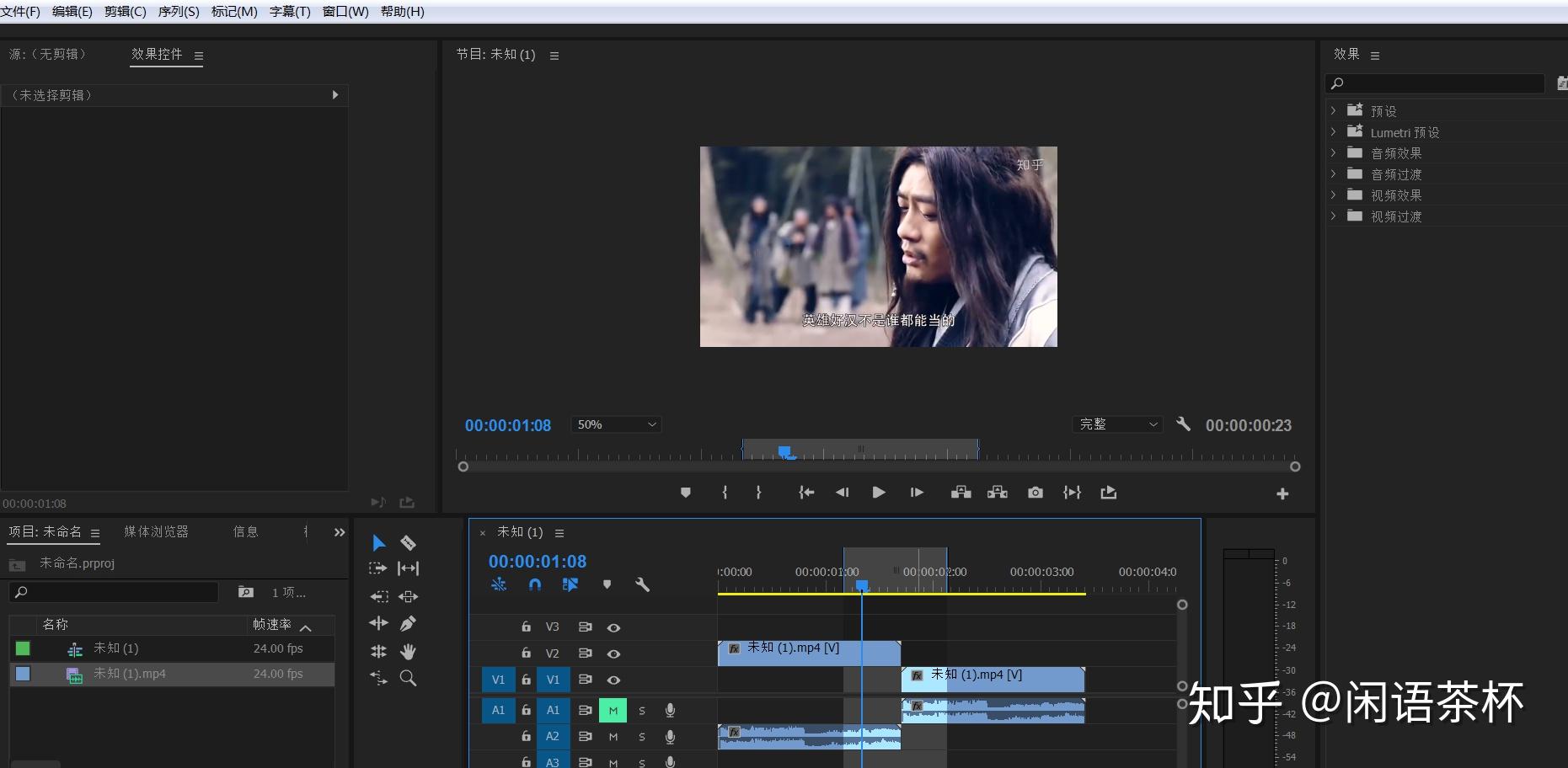Open the button editor plus icon

1282,494
